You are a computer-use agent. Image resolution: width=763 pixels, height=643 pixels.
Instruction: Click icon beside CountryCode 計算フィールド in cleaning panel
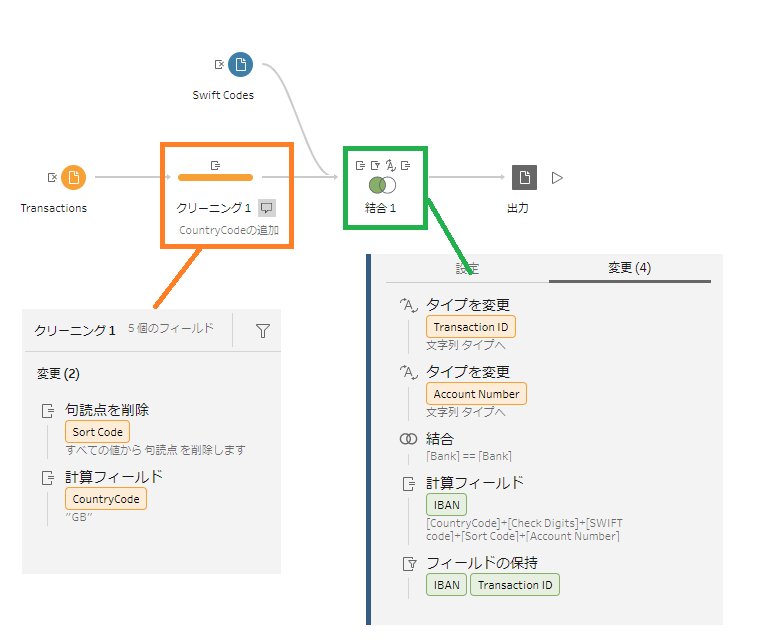(x=48, y=478)
